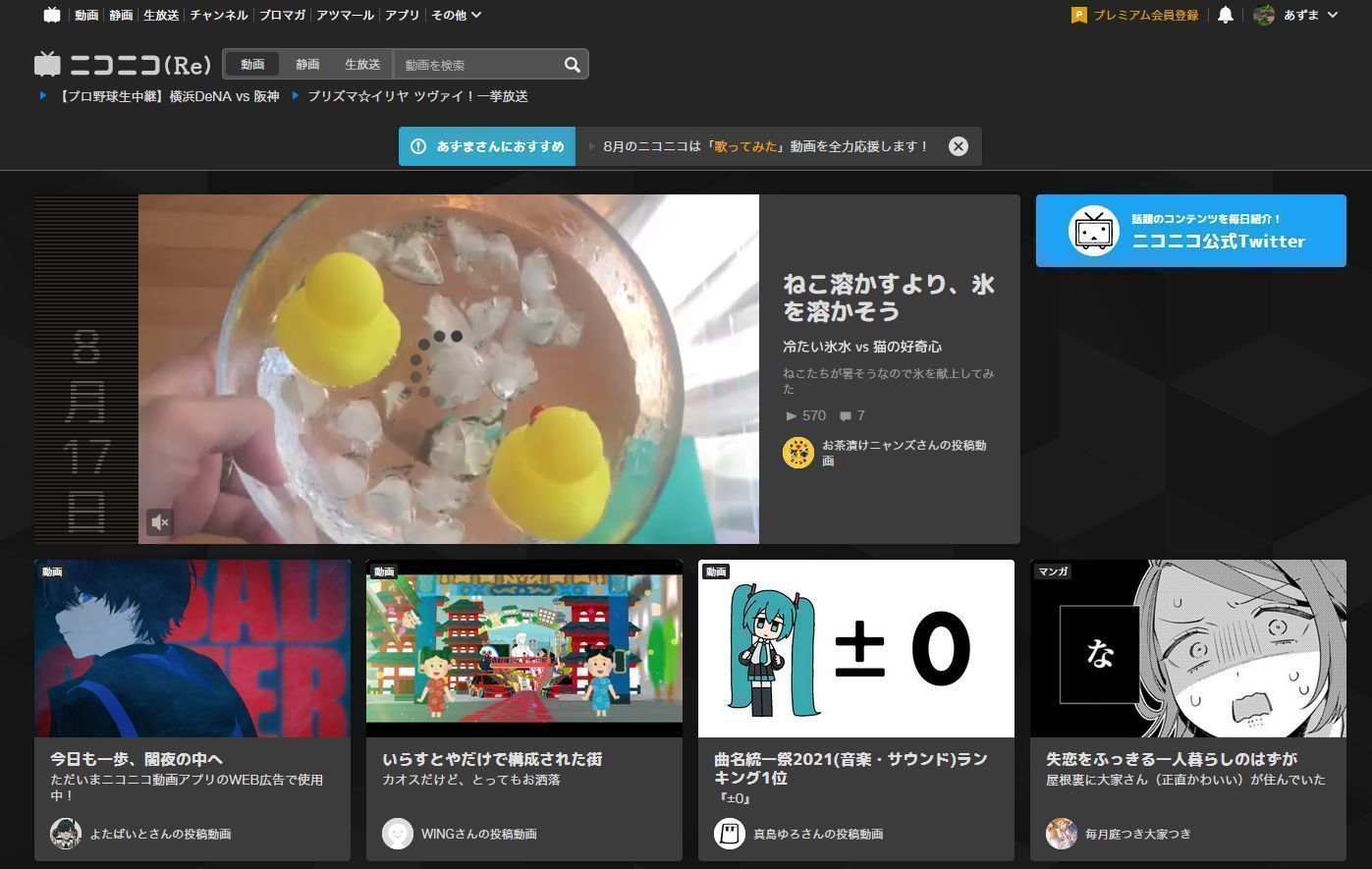
Task: Open アツマール in the top navigation
Action: 345,15
